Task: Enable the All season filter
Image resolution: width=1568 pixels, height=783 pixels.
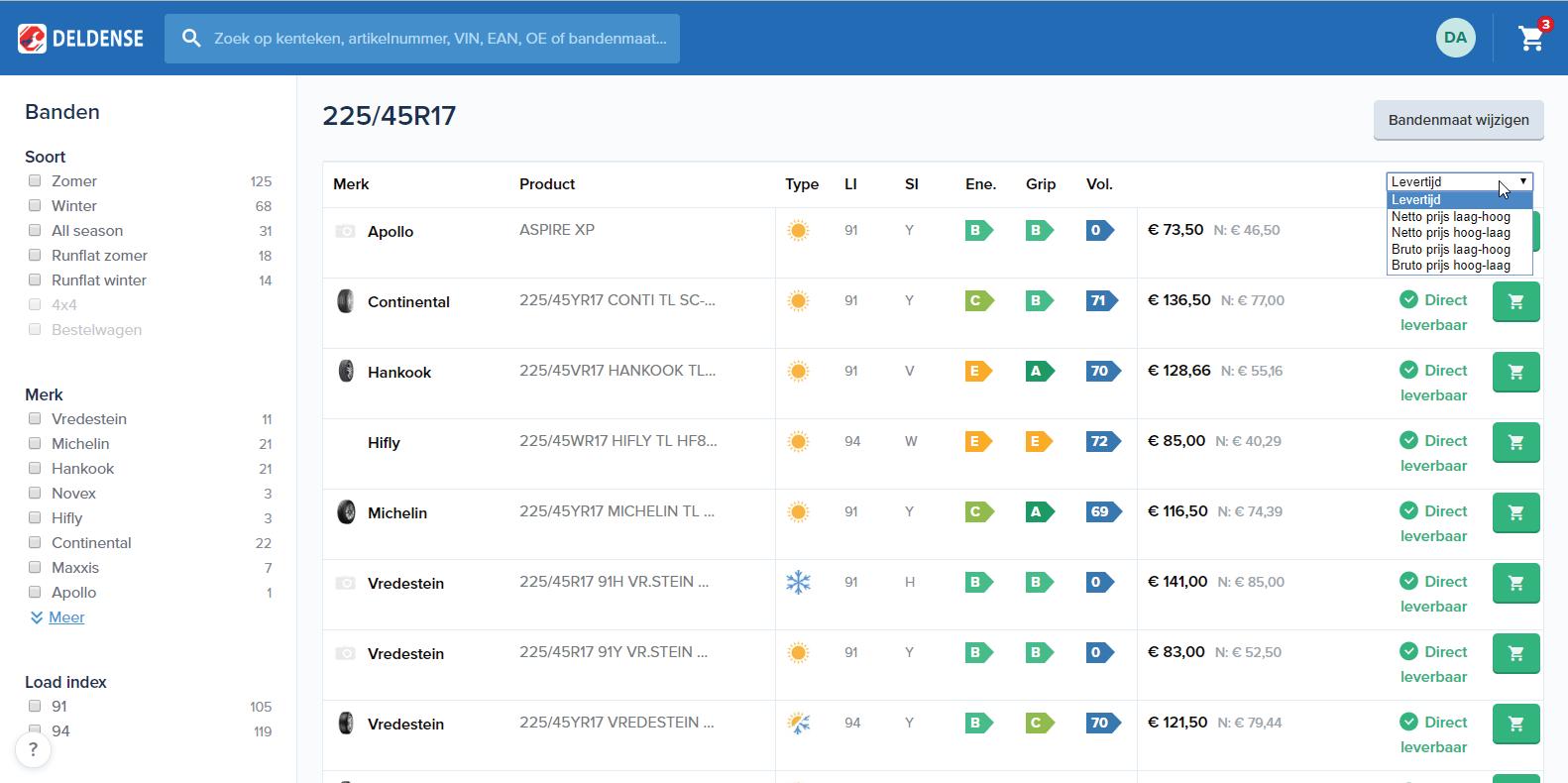Action: tap(35, 230)
